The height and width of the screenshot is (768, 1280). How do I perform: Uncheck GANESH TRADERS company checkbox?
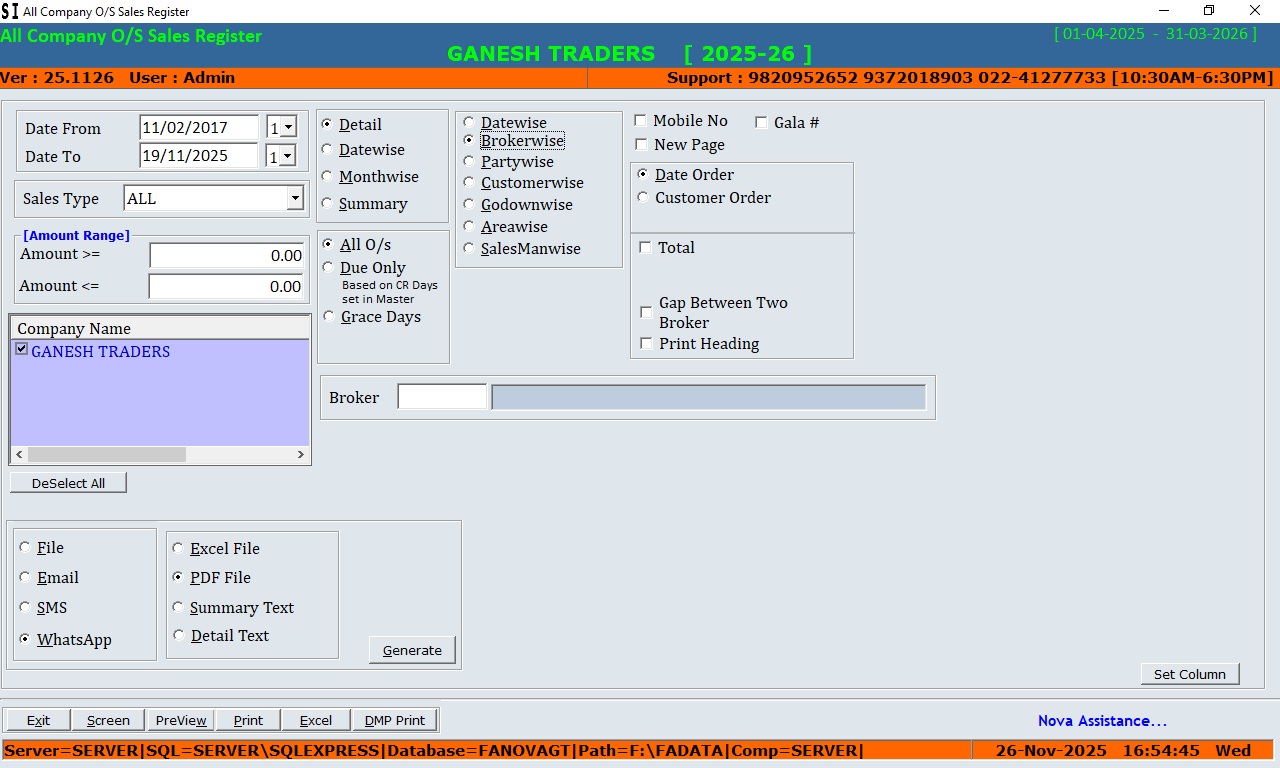click(x=21, y=350)
